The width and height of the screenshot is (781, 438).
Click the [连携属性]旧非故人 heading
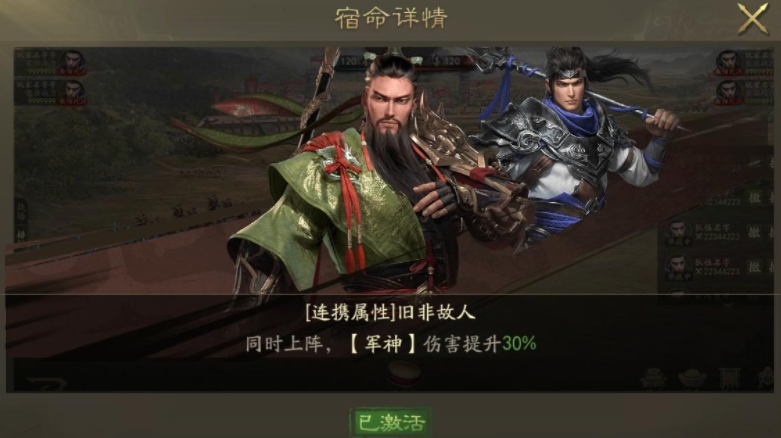click(x=390, y=312)
